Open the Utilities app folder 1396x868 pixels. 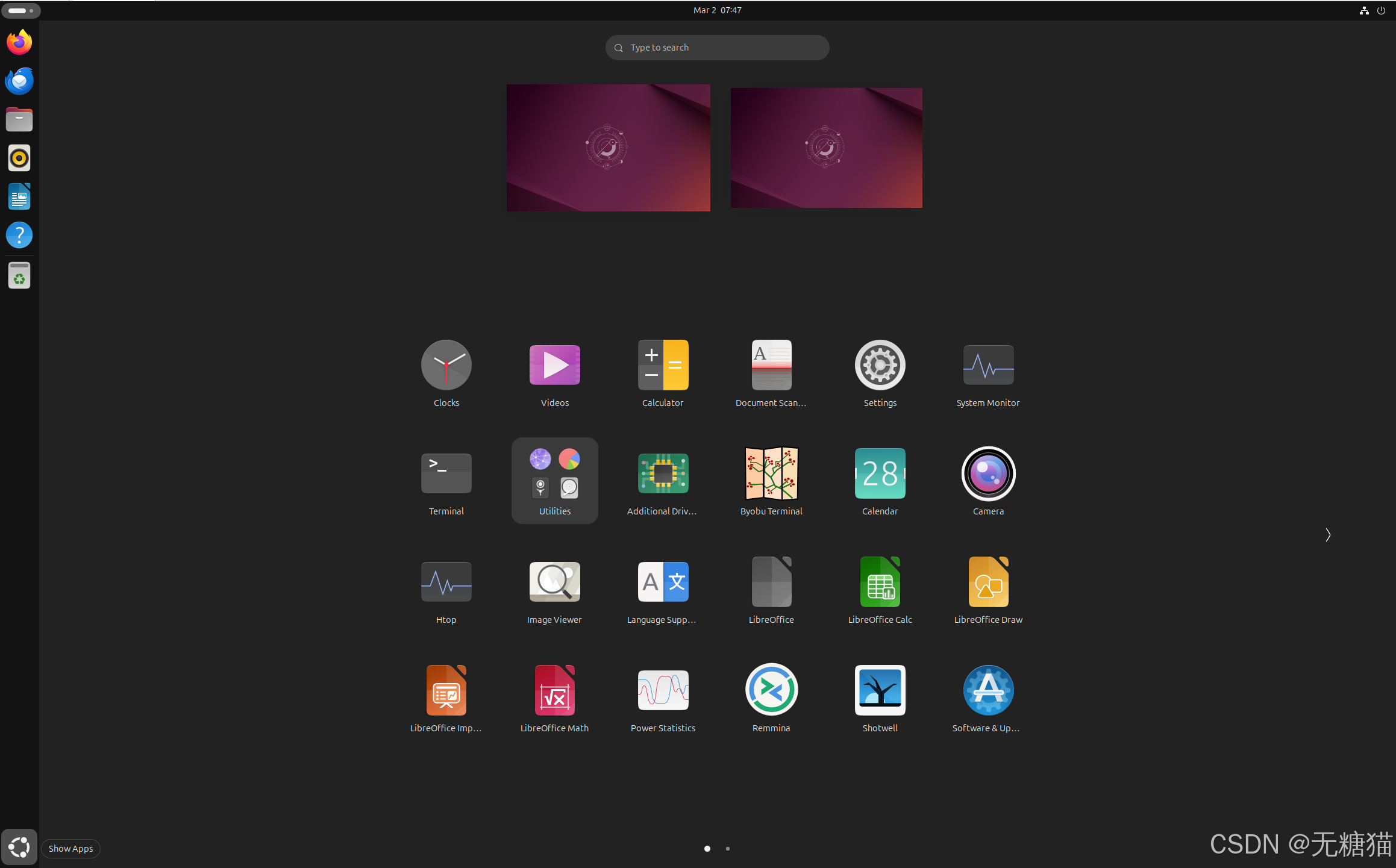click(554, 479)
